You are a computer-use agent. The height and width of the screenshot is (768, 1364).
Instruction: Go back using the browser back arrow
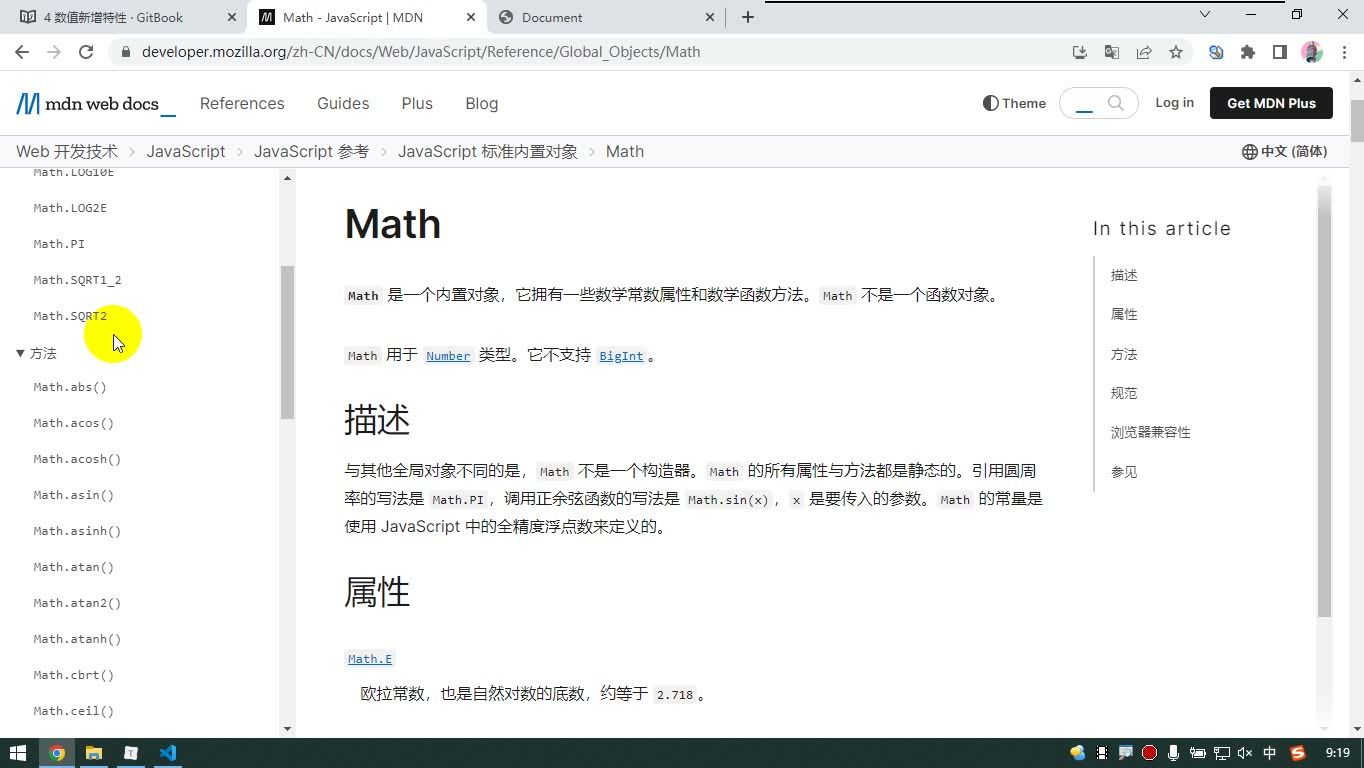[23, 52]
